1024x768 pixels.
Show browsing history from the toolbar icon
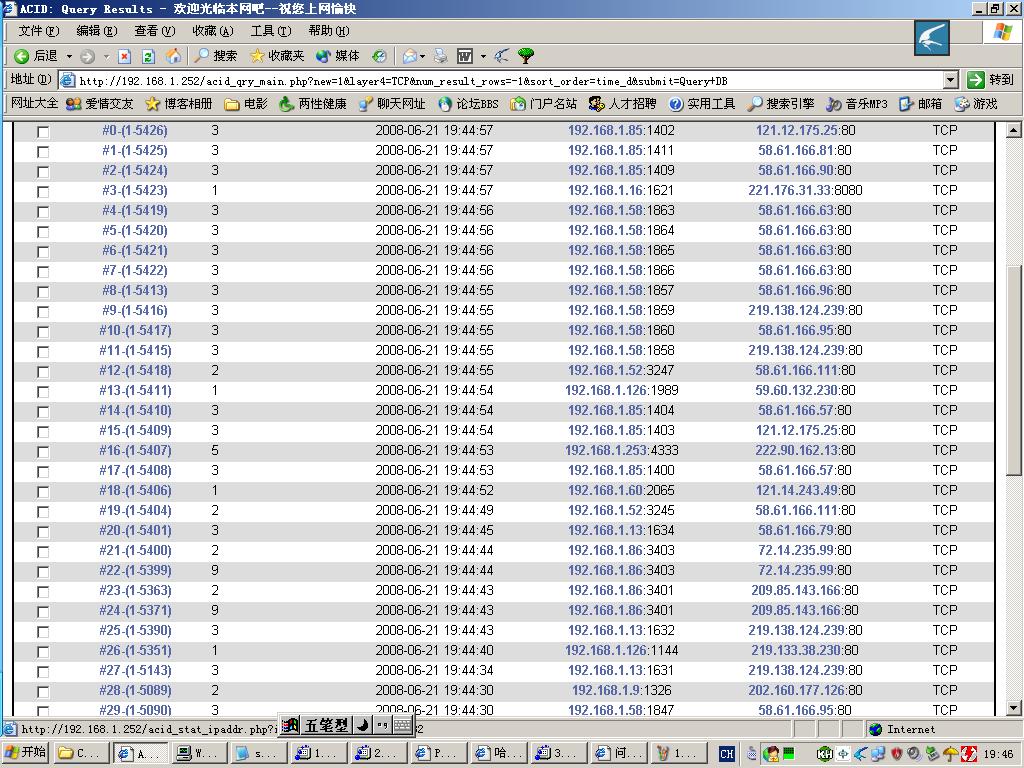click(379, 57)
